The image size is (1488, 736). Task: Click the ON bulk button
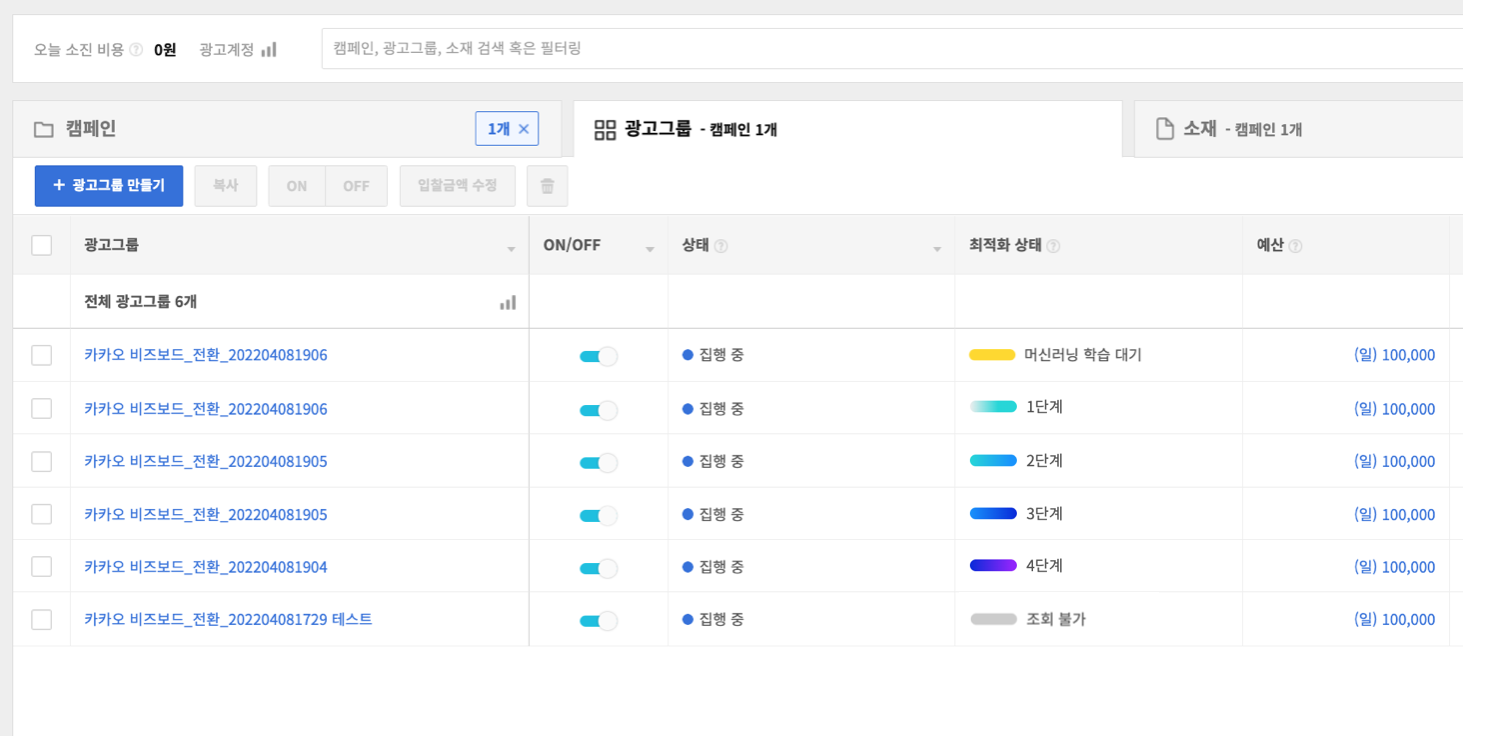297,186
